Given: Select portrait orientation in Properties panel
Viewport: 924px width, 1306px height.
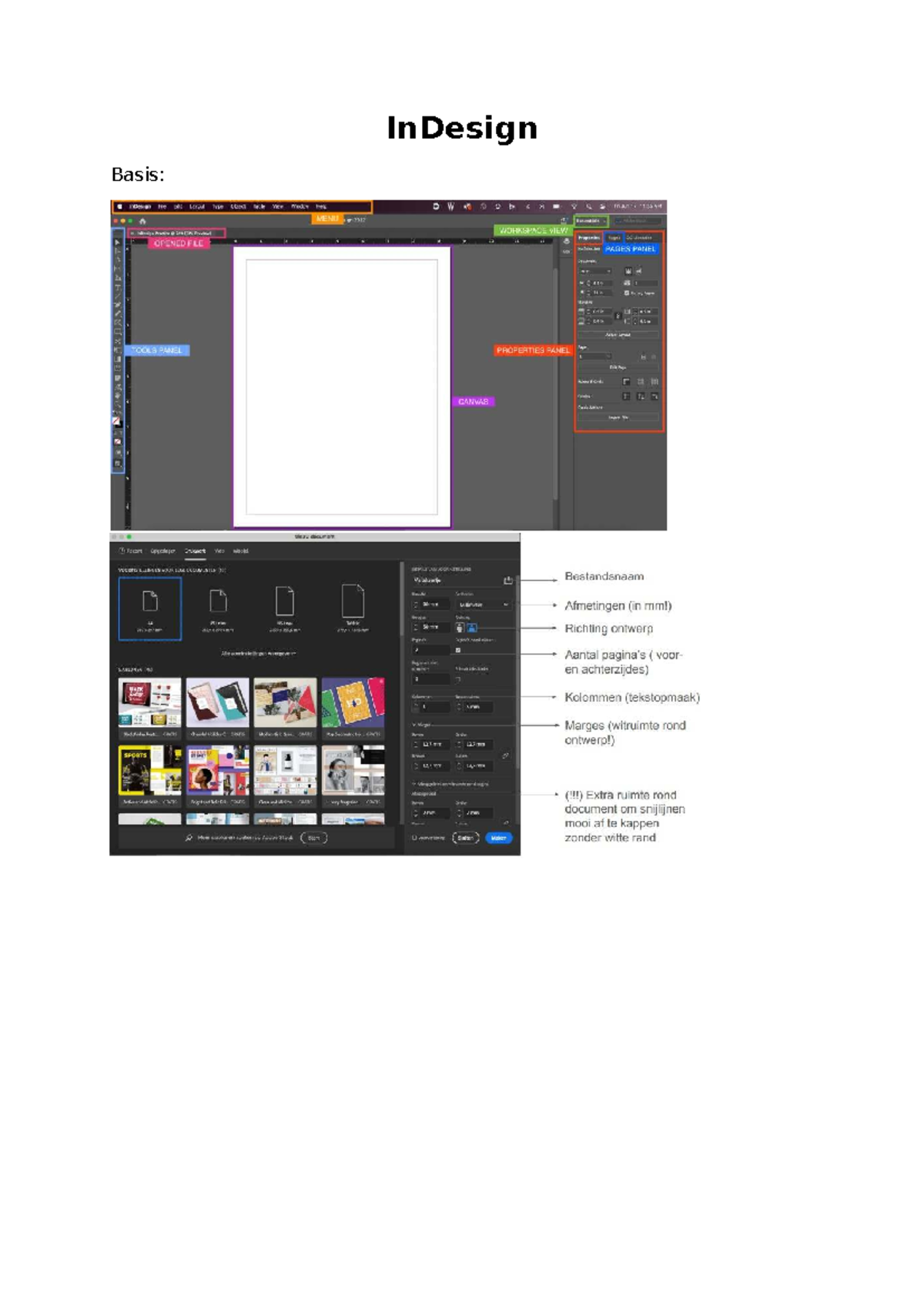Looking at the screenshot, I should tap(628, 271).
